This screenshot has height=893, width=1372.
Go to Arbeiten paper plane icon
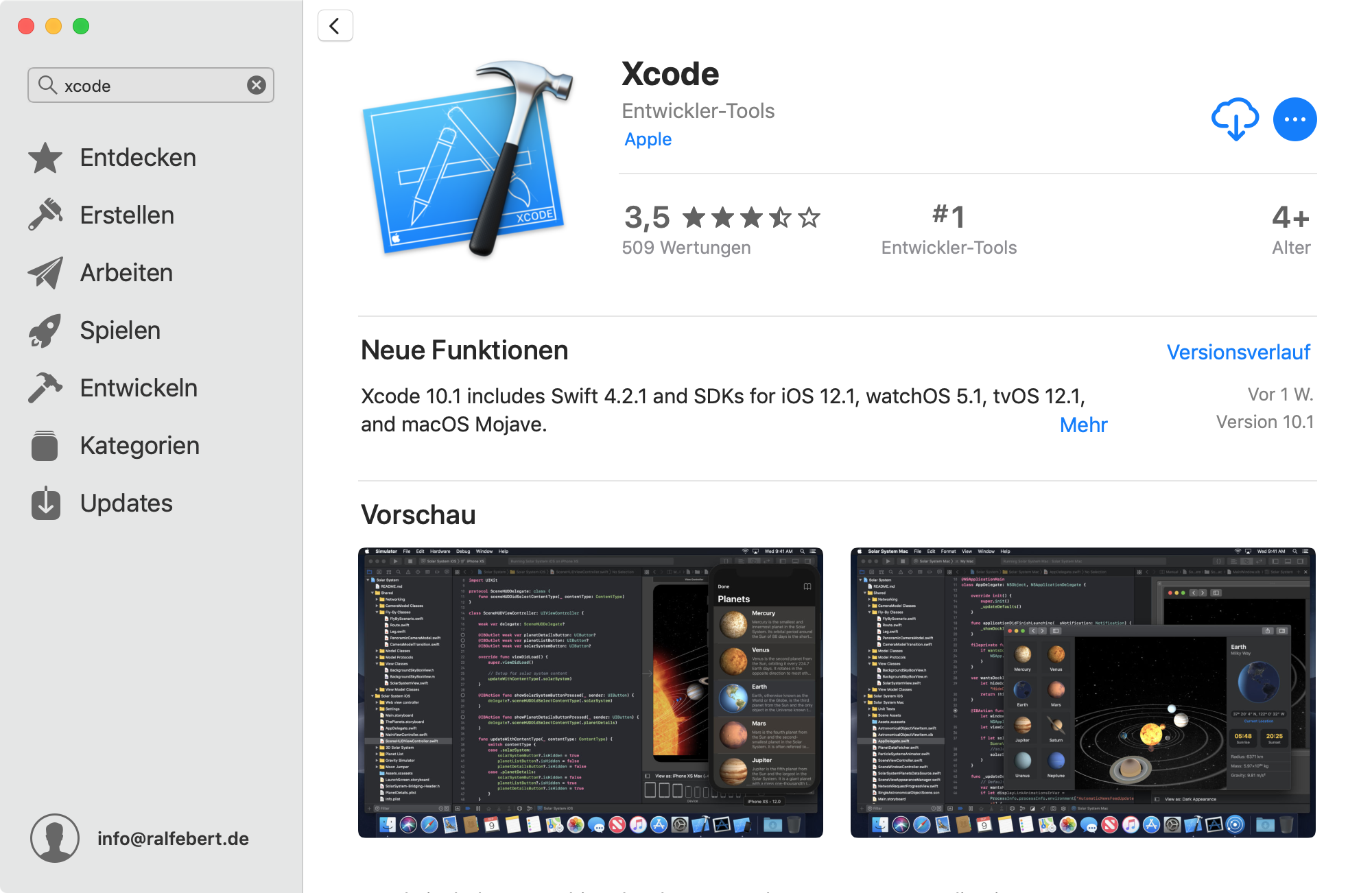(x=45, y=272)
